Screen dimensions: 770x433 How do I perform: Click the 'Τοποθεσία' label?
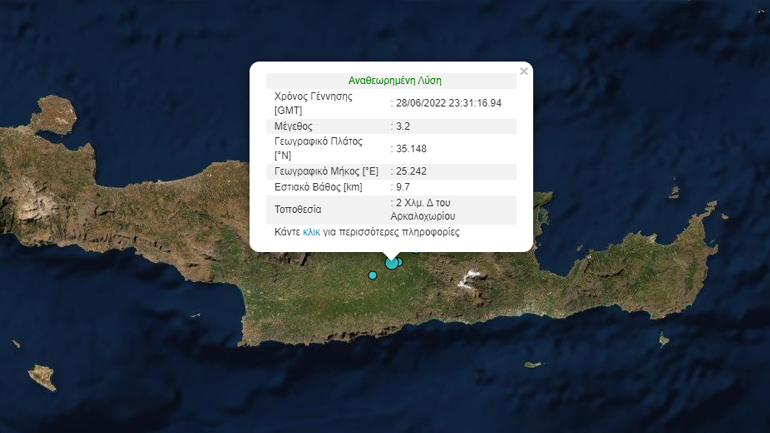[298, 210]
